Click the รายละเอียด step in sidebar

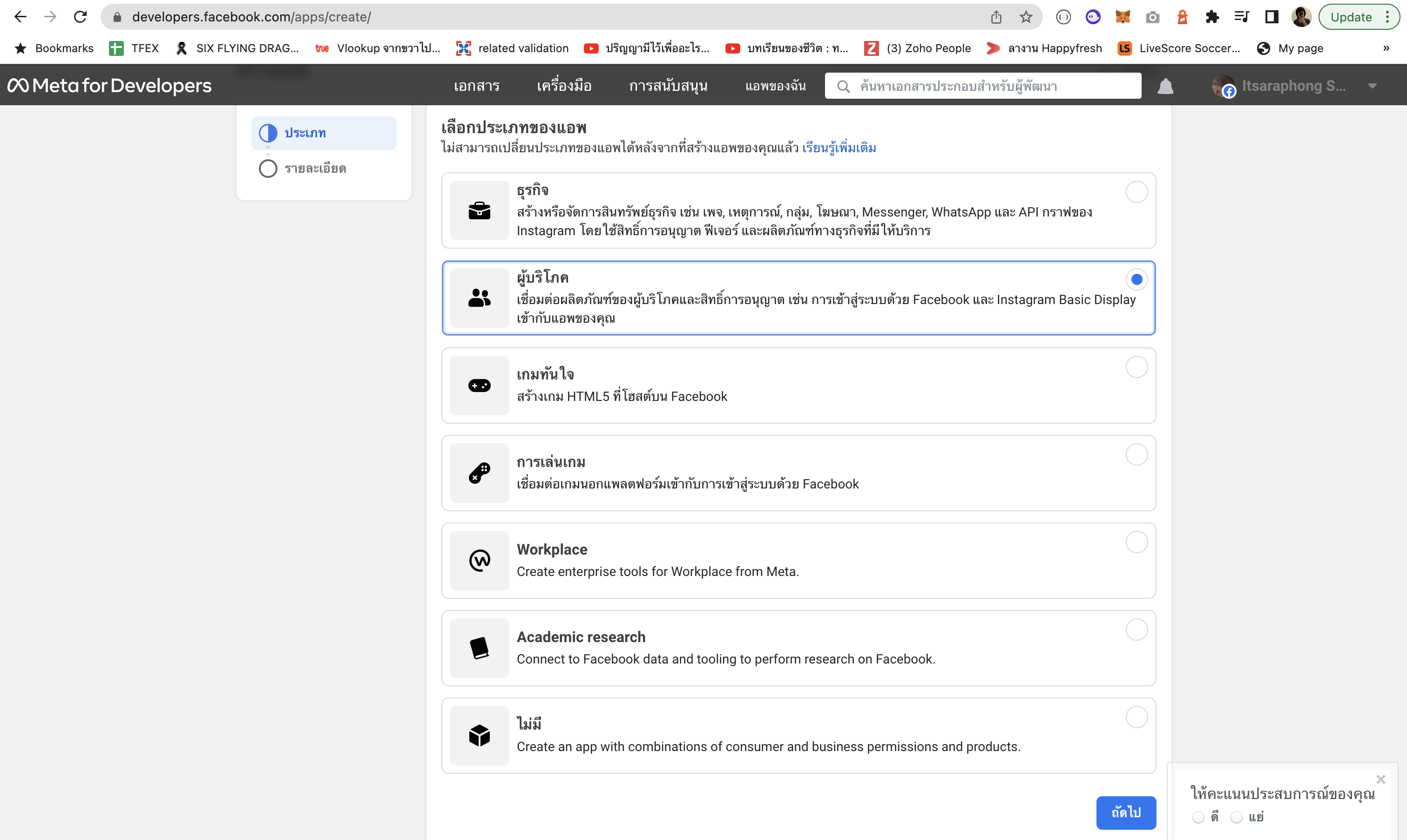click(x=314, y=168)
